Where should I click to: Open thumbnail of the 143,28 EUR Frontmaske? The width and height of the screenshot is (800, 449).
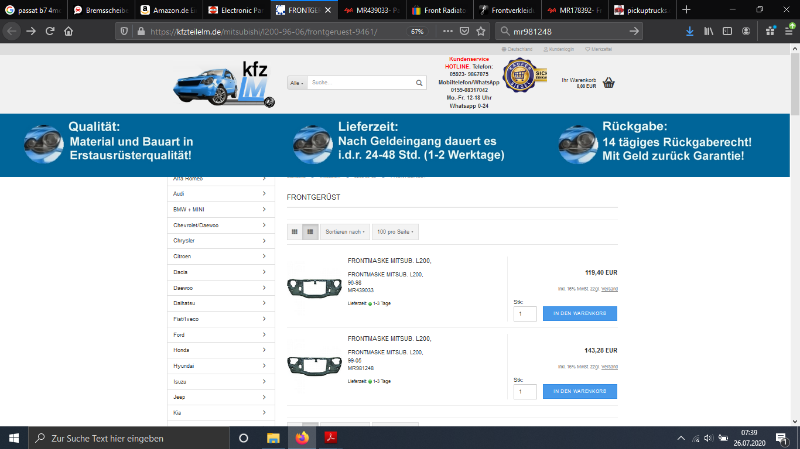point(314,366)
